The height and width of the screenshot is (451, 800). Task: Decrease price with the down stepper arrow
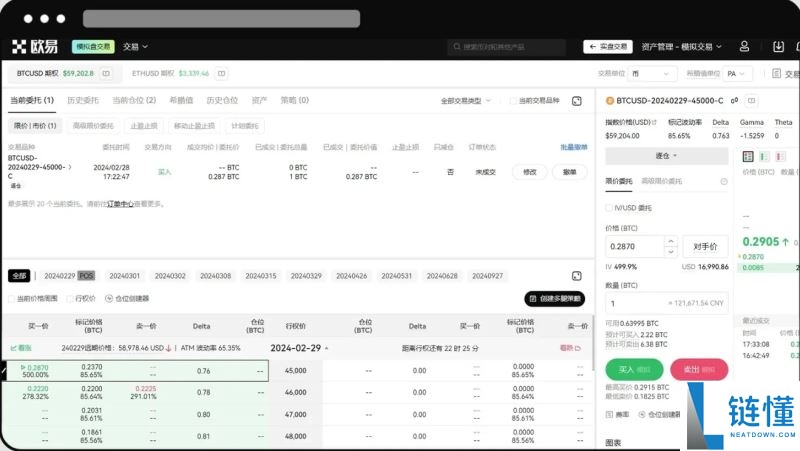pyautogui.click(x=671, y=252)
